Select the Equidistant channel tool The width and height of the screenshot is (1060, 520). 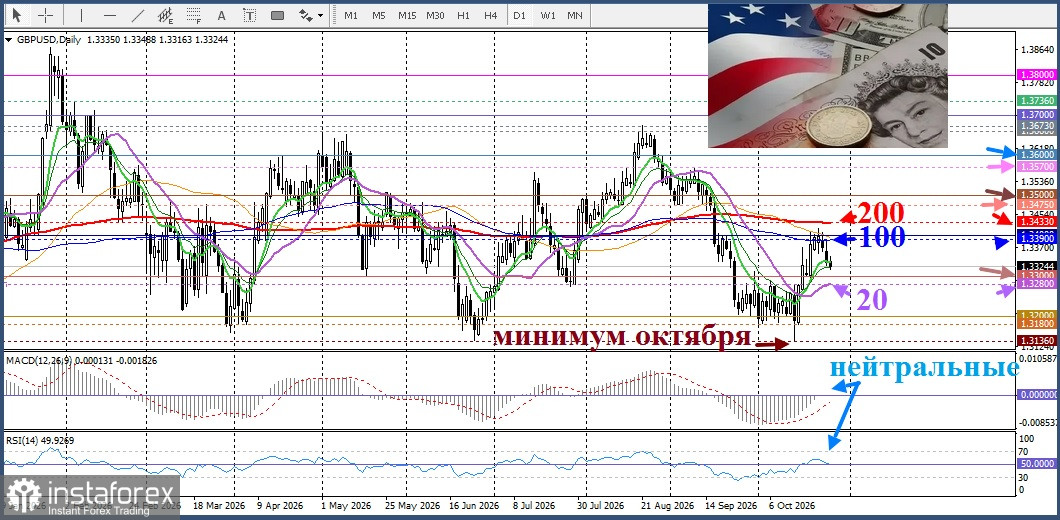166,14
